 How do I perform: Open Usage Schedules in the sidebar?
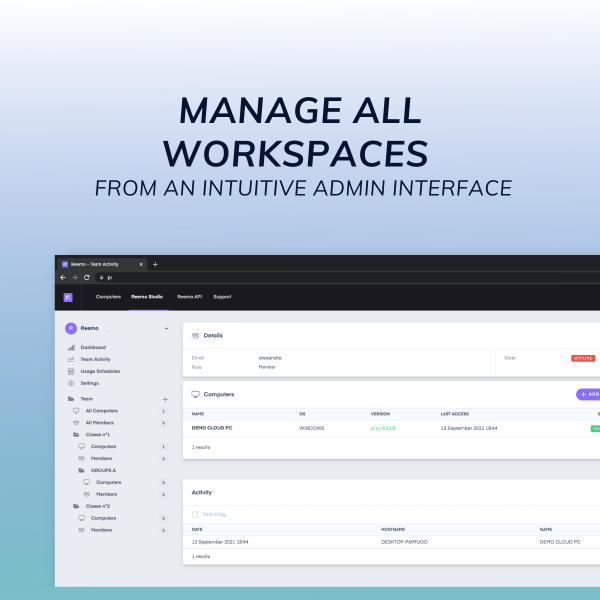pyautogui.click(x=100, y=371)
